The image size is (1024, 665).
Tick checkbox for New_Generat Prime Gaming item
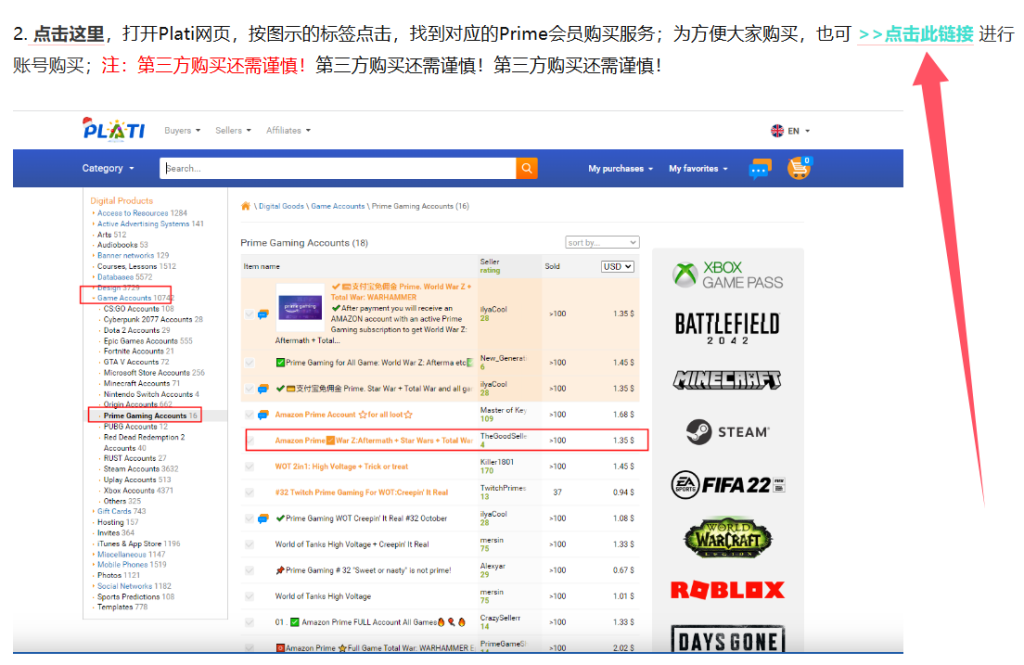click(x=249, y=363)
